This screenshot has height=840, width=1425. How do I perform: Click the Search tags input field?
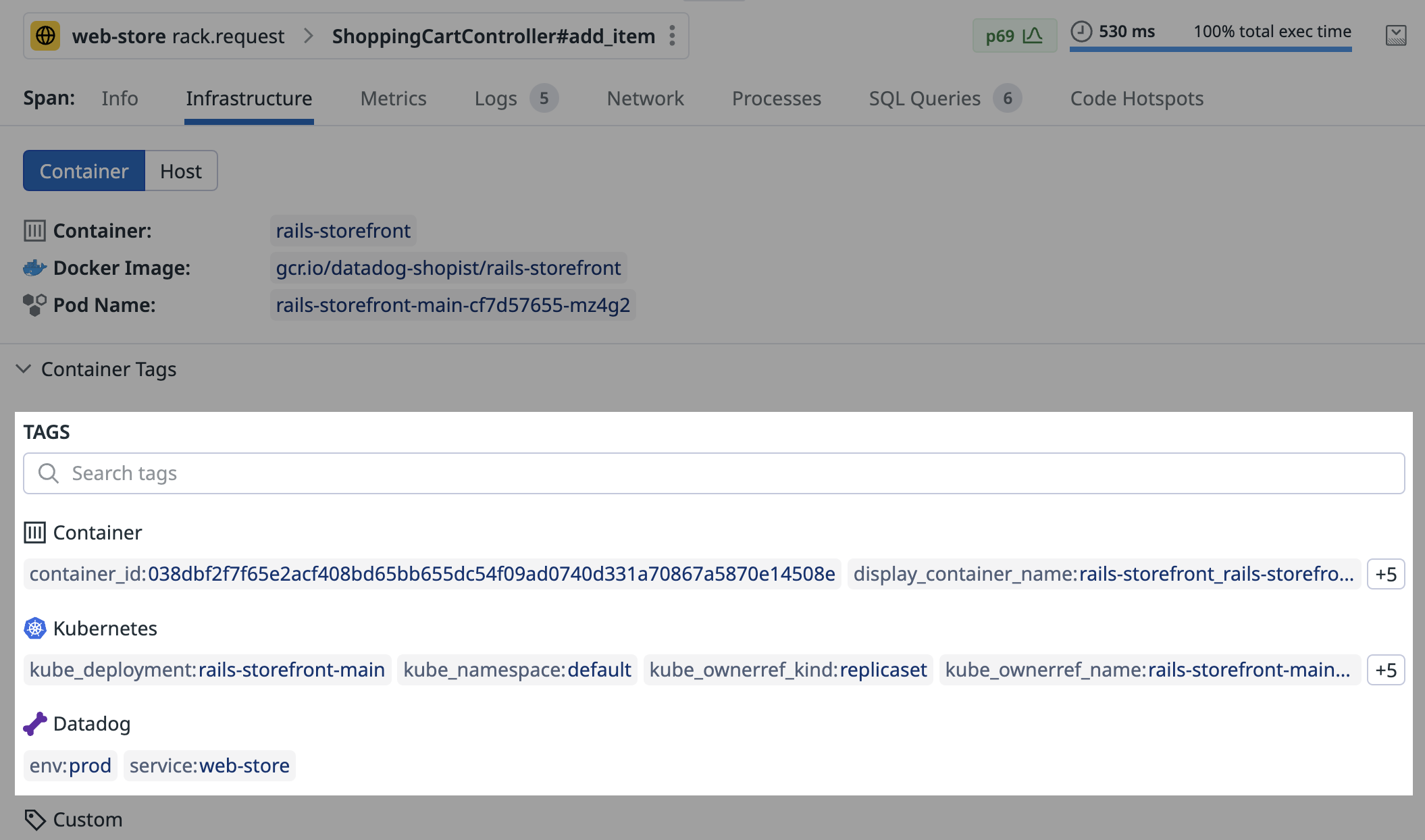coord(714,473)
